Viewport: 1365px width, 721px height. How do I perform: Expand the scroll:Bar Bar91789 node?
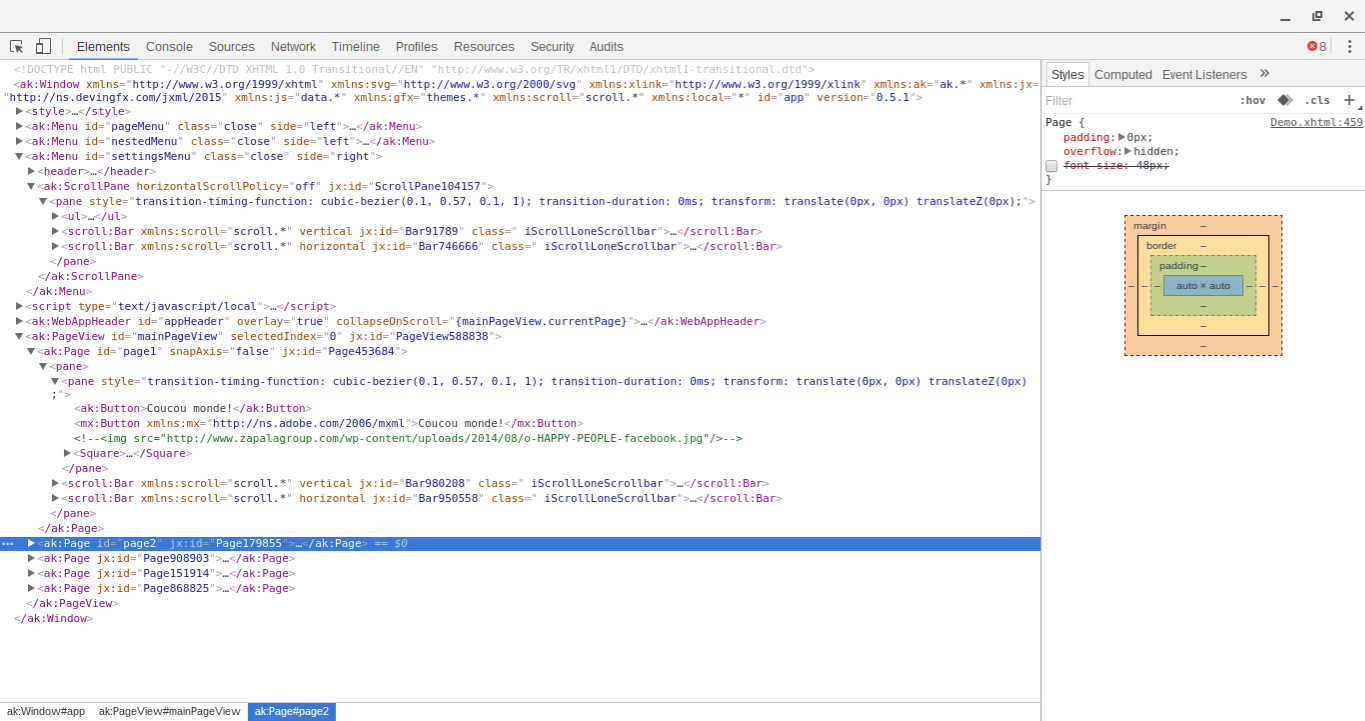[x=55, y=231]
